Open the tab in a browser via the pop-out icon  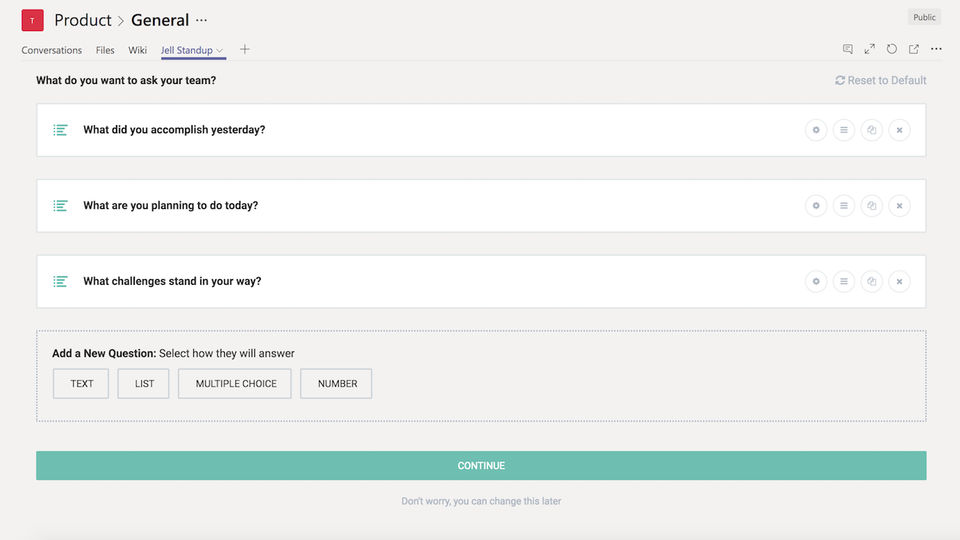click(914, 49)
